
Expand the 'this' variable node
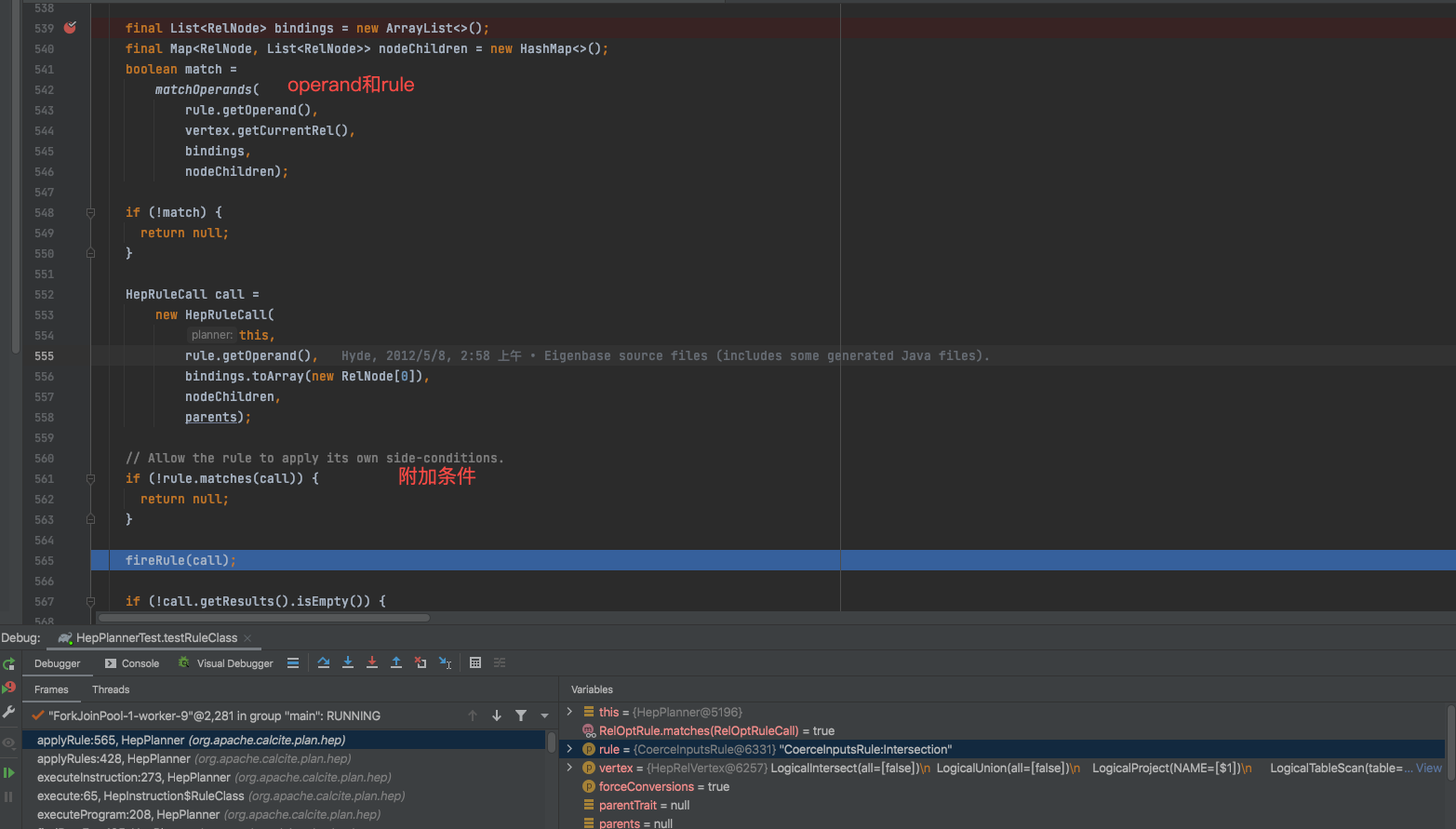(x=569, y=712)
